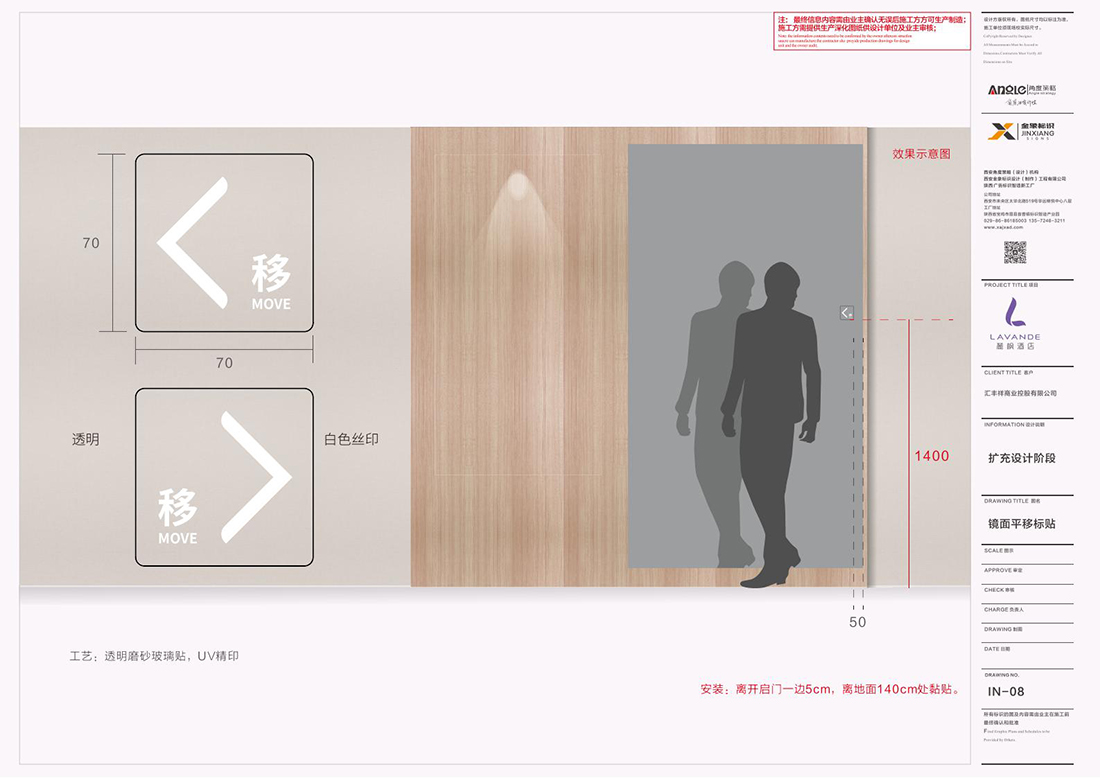Image resolution: width=1100 pixels, height=778 pixels.
Task: Click the red 效果示意图 label
Action: coord(921,154)
